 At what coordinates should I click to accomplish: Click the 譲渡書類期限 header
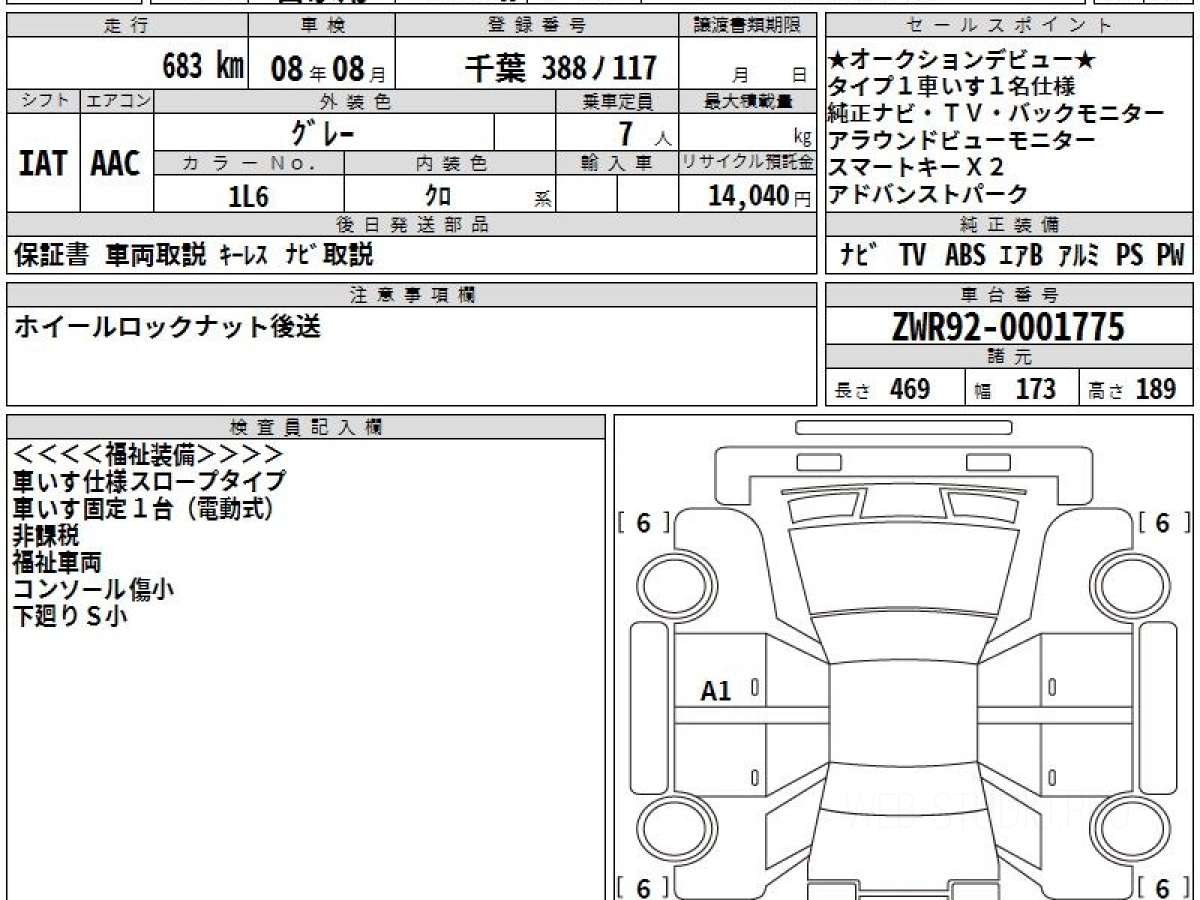tap(749, 25)
